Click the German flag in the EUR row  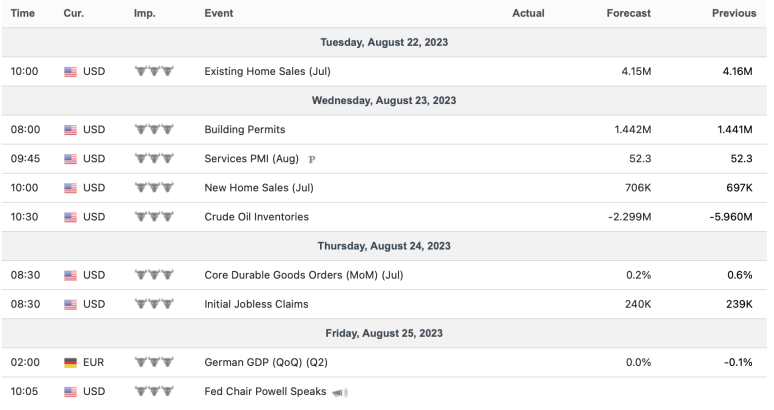coord(70,363)
